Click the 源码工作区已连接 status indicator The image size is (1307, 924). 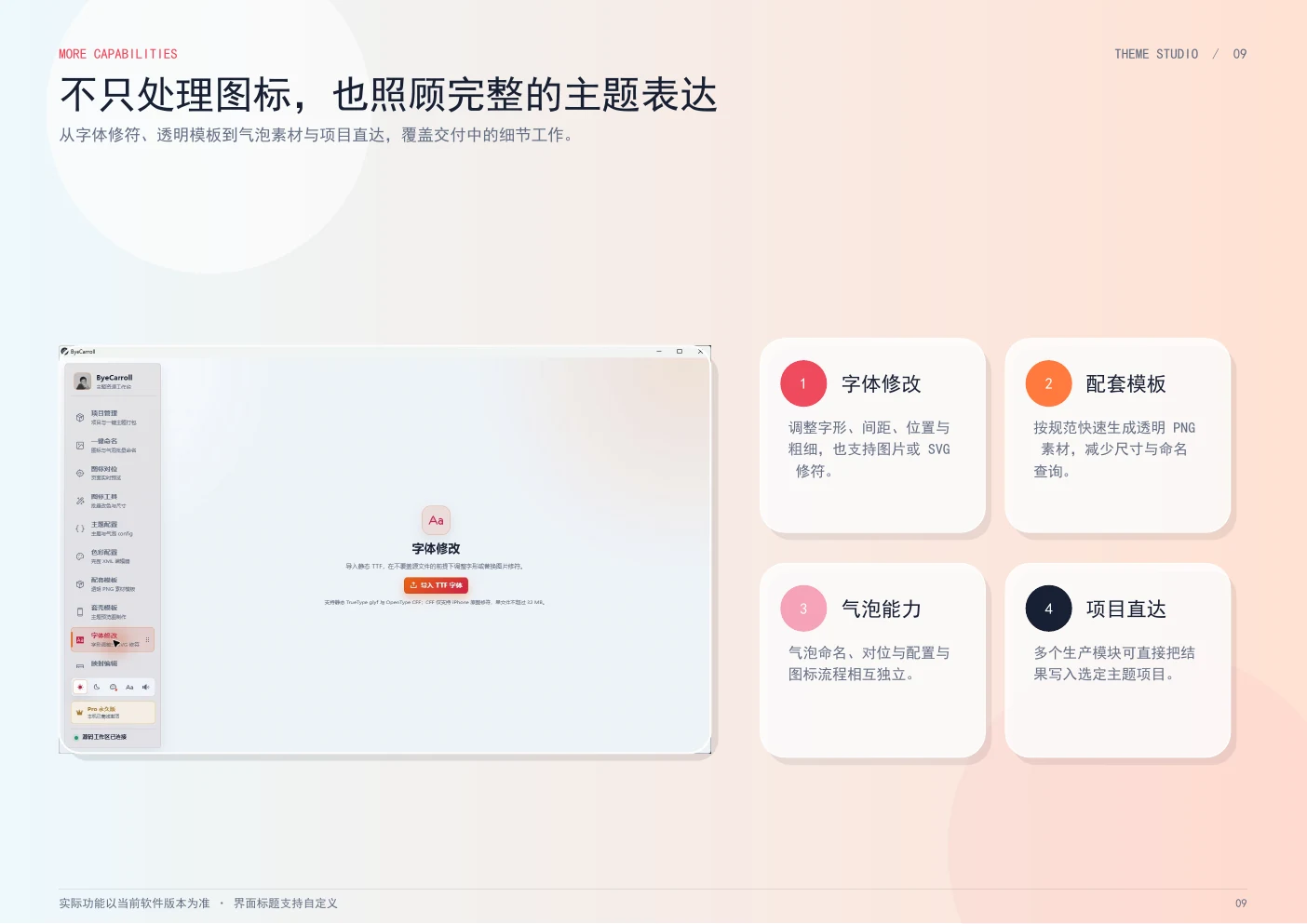pos(101,737)
